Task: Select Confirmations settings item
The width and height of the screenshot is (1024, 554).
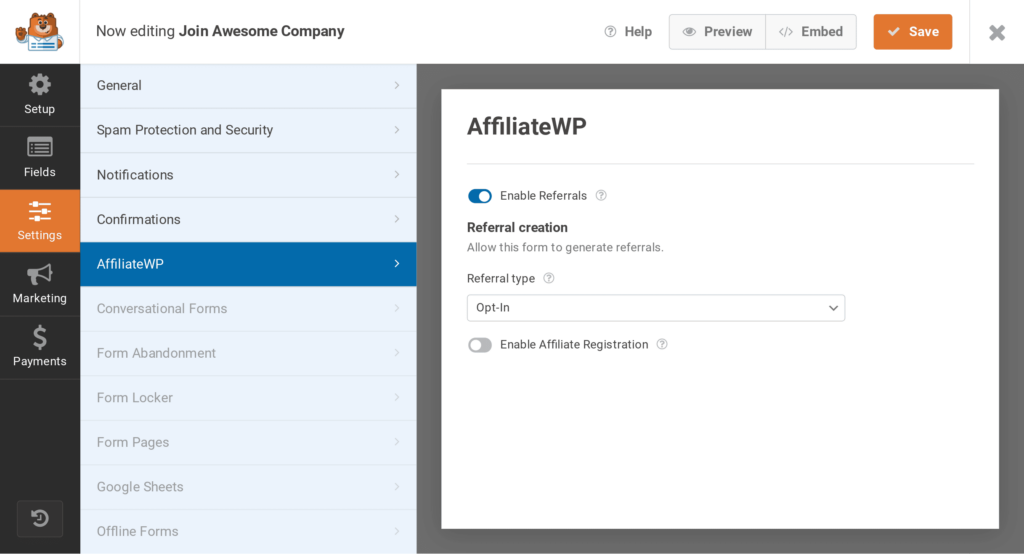Action: pyautogui.click(x=248, y=219)
